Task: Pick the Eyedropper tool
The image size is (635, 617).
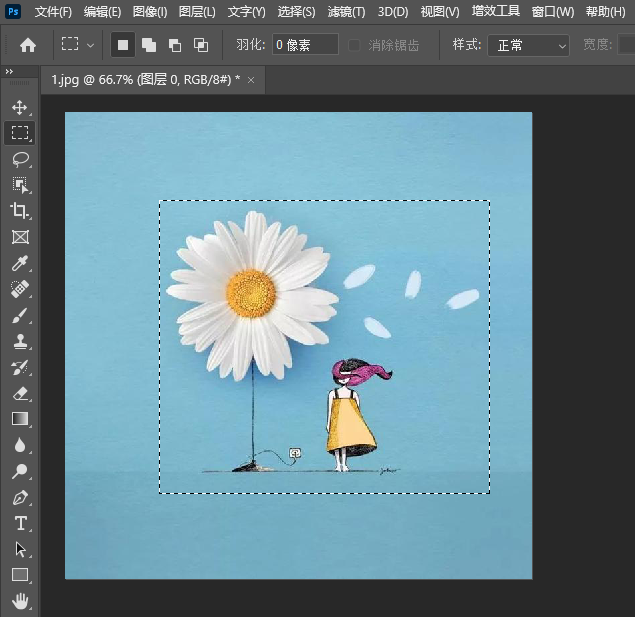Action: coord(20,263)
